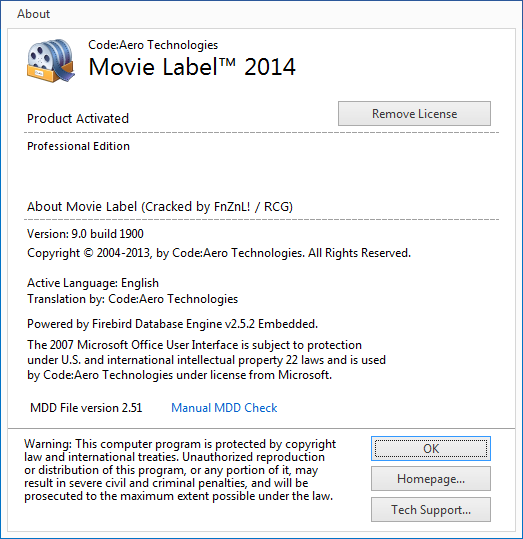Viewport: 523px width, 539px height.
Task: Click the About dialog title text
Action: click(x=33, y=14)
